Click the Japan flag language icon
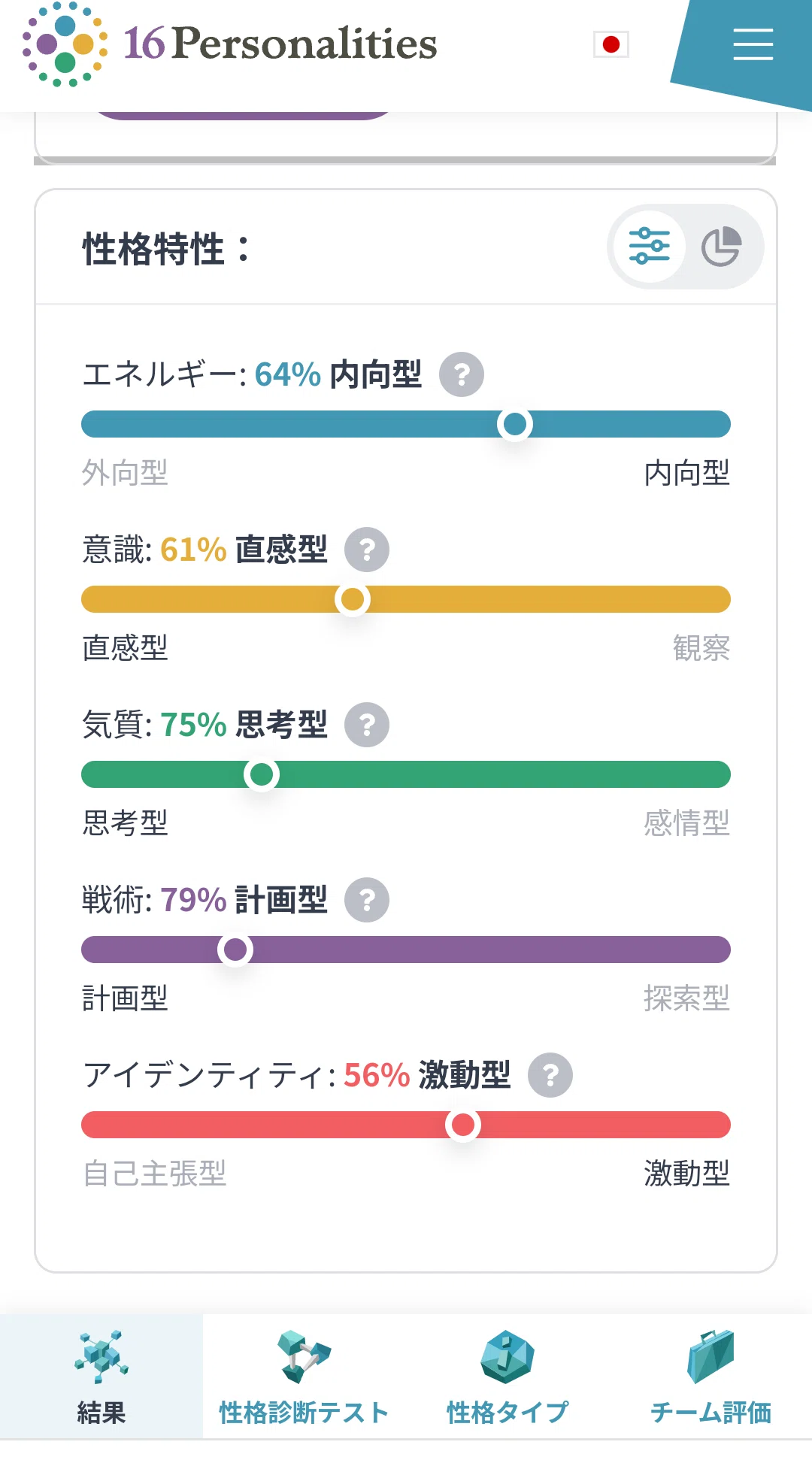 [x=611, y=44]
